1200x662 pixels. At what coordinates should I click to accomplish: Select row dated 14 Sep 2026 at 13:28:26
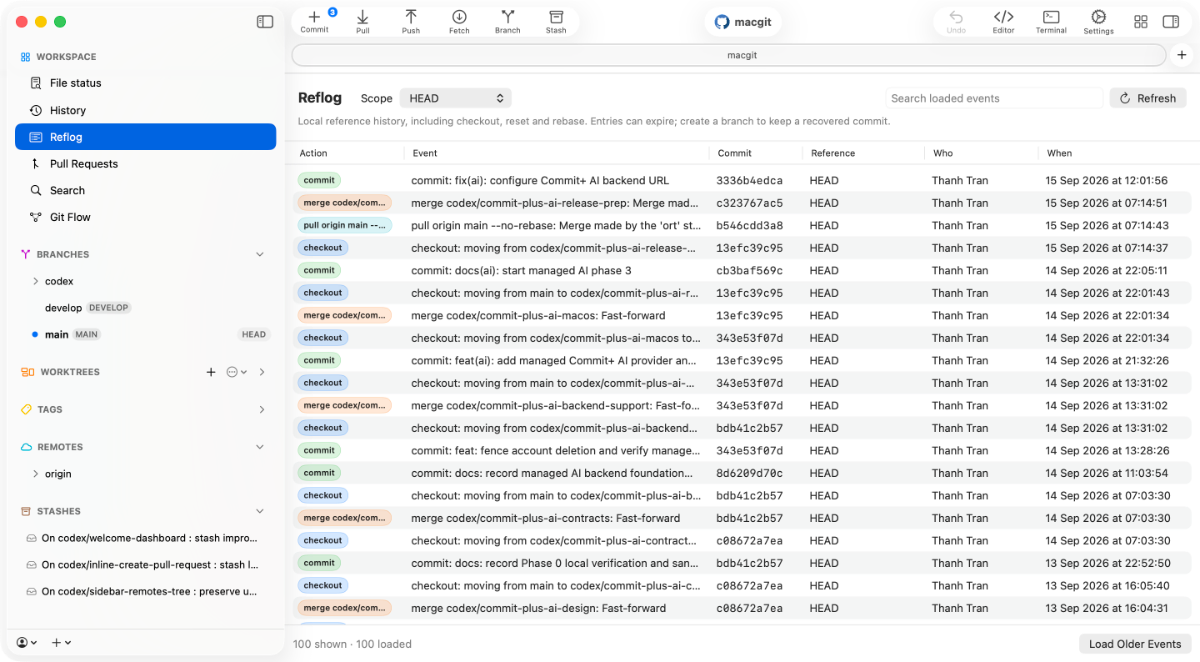click(x=742, y=451)
